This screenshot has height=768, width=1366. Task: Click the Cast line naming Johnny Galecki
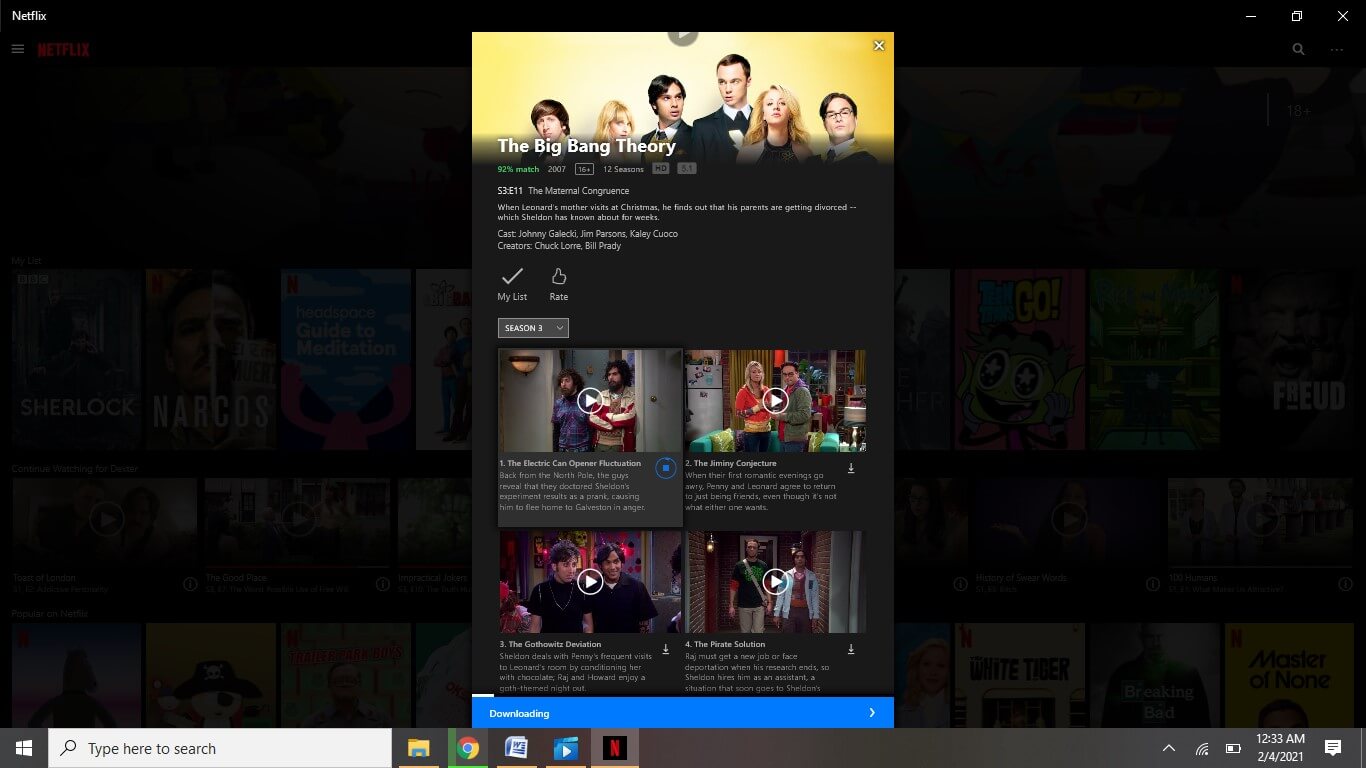coord(588,234)
